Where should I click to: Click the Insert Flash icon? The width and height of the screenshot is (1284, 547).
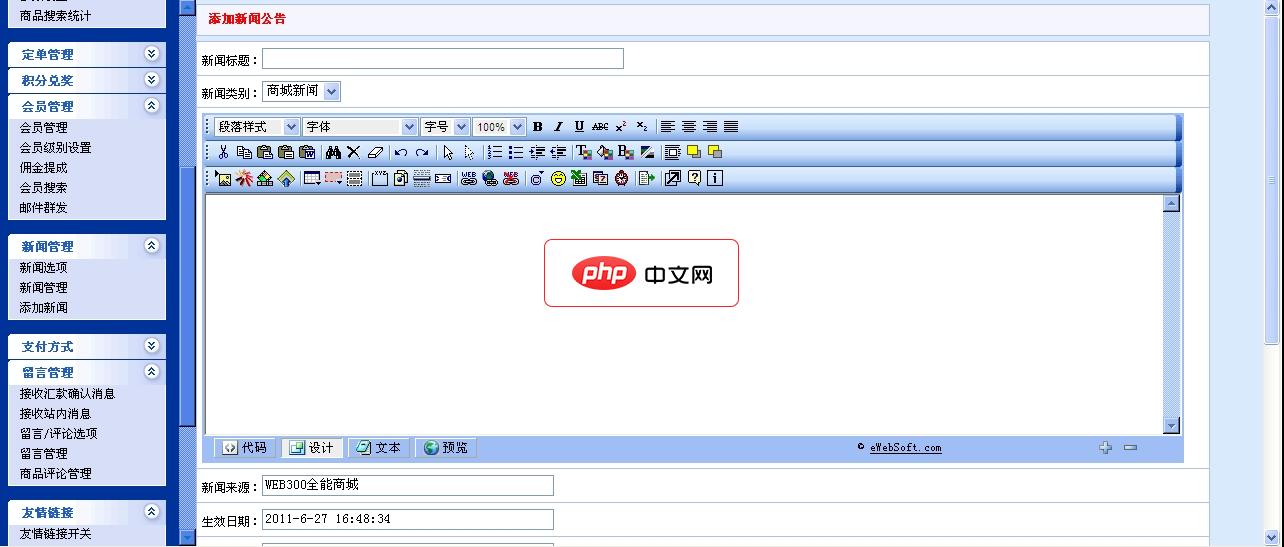244,179
